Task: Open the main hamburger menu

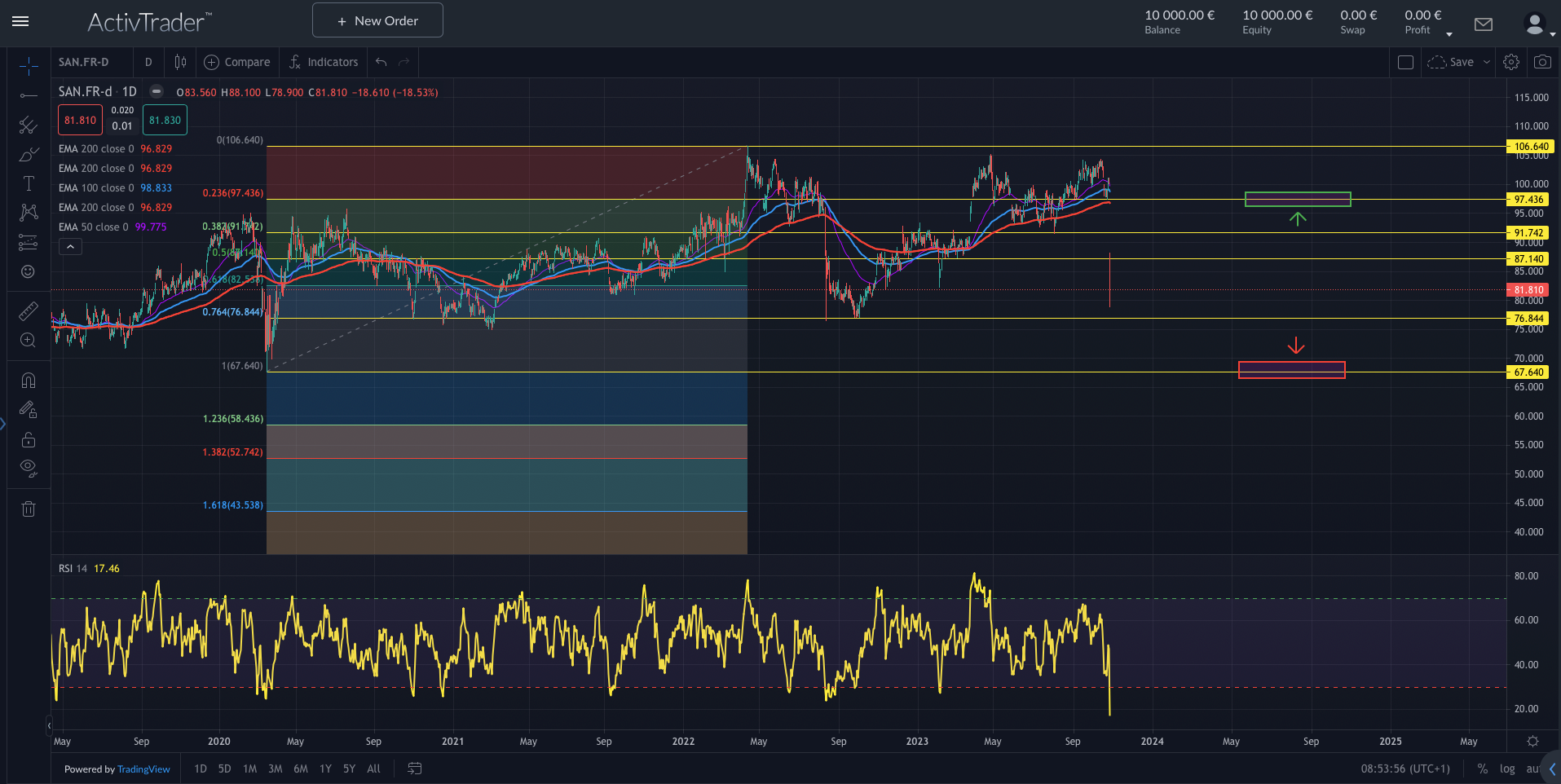Action: (20, 21)
